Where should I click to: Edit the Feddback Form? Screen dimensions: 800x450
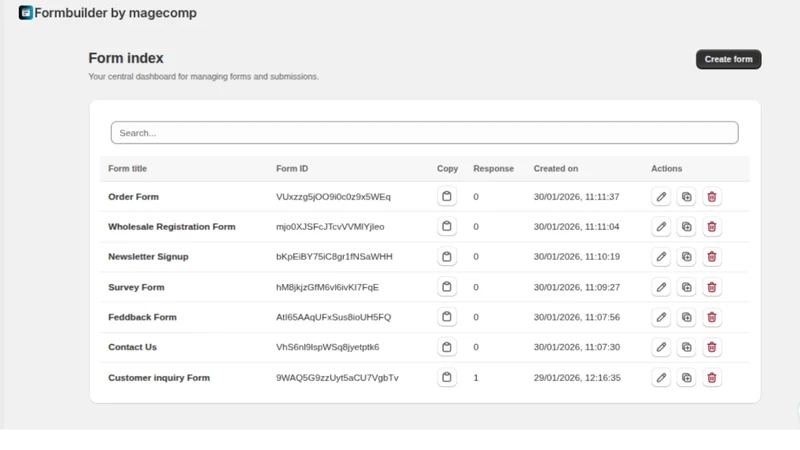(x=661, y=317)
